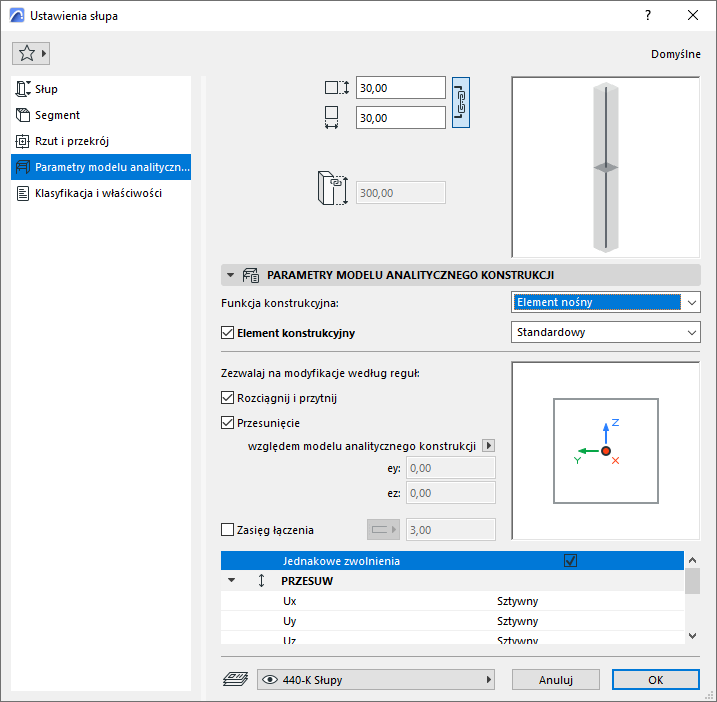This screenshot has width=717, height=702.
Task: Uncheck the Przesunięcie checkbox
Action: pos(227,423)
